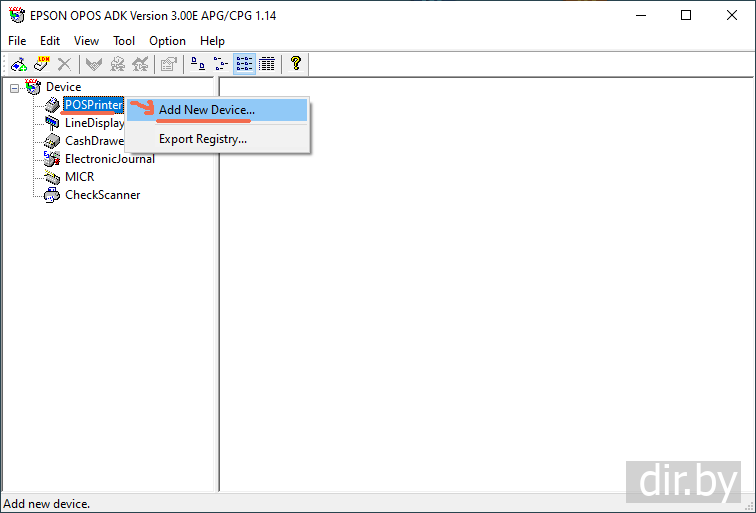756x513 pixels.
Task: Click the CashDrawer tree icon
Action: [x=52, y=141]
